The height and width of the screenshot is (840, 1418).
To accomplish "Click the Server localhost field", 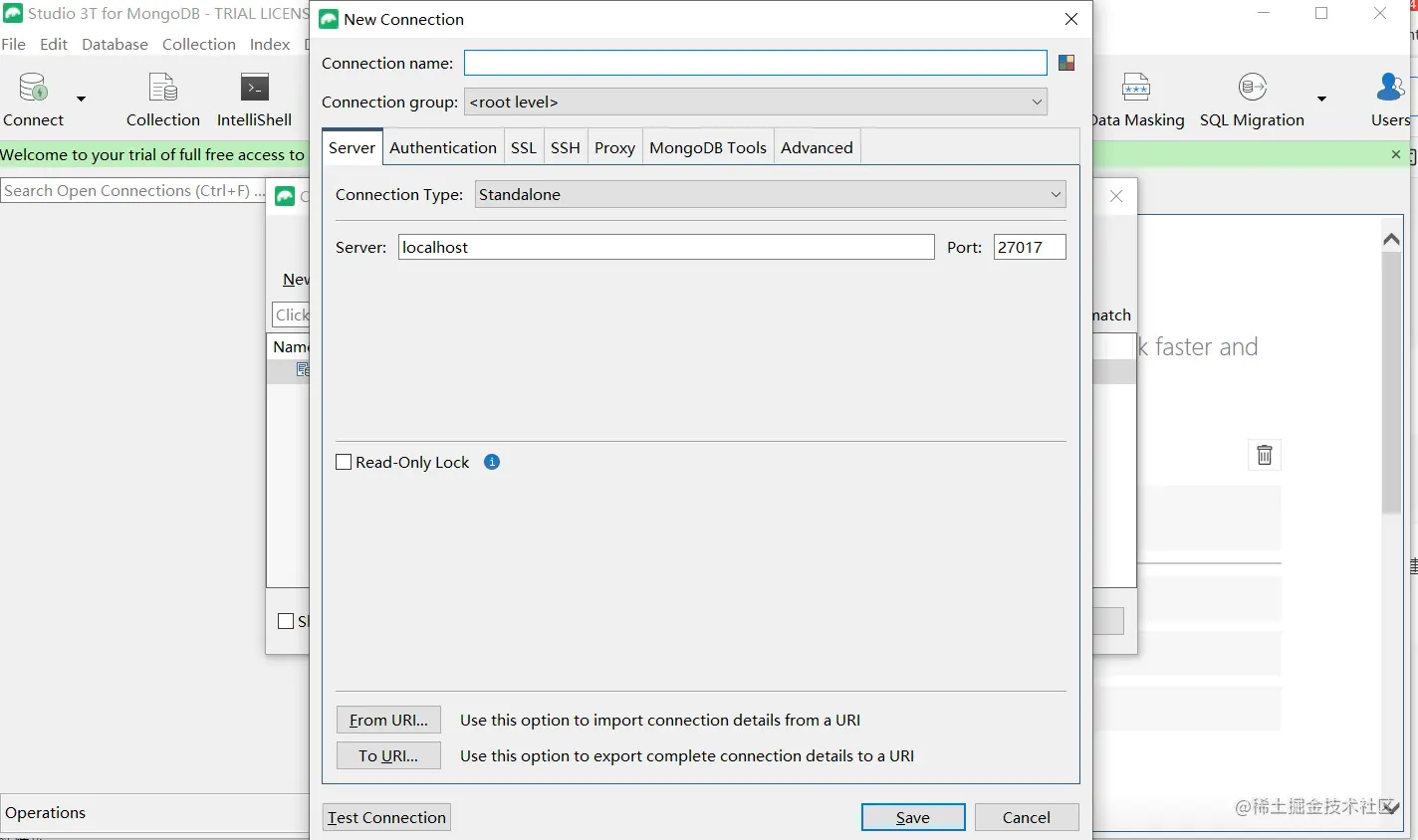I will 666,247.
